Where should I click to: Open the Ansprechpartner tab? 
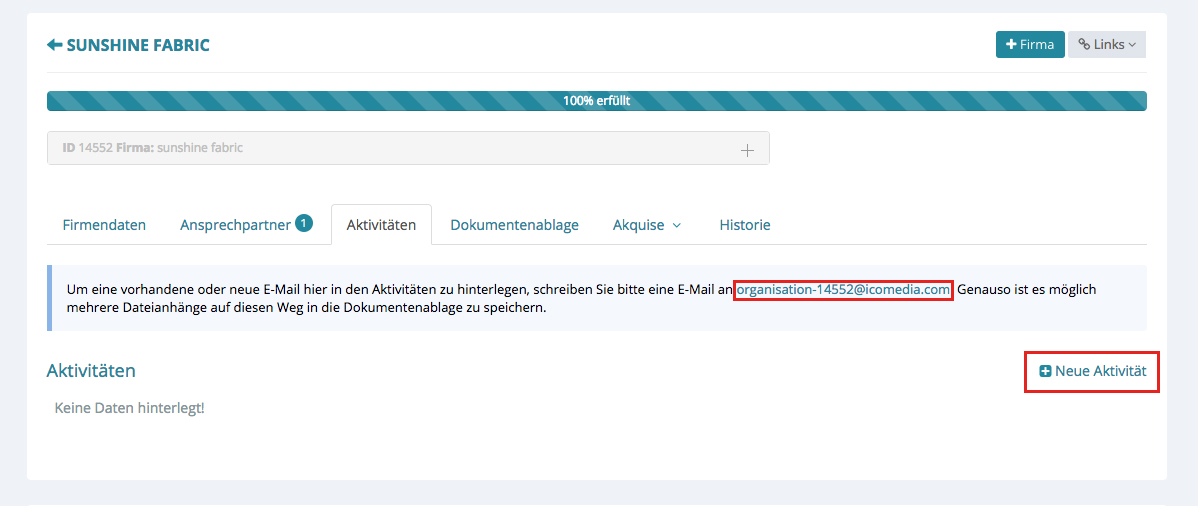point(235,225)
